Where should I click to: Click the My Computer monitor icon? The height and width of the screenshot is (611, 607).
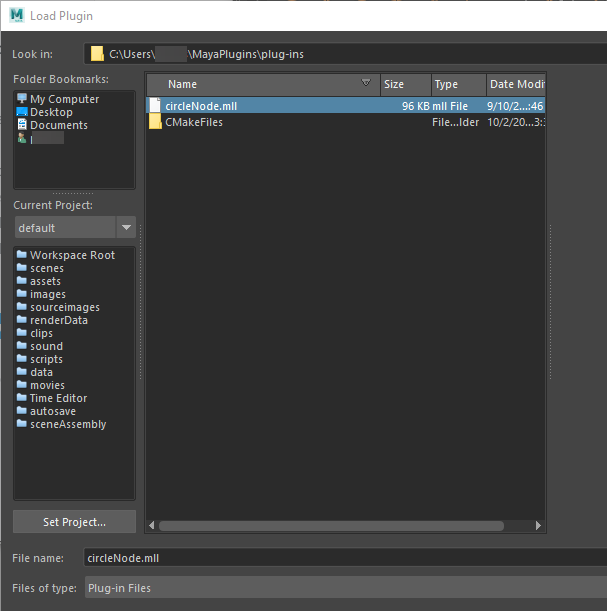[x=22, y=98]
